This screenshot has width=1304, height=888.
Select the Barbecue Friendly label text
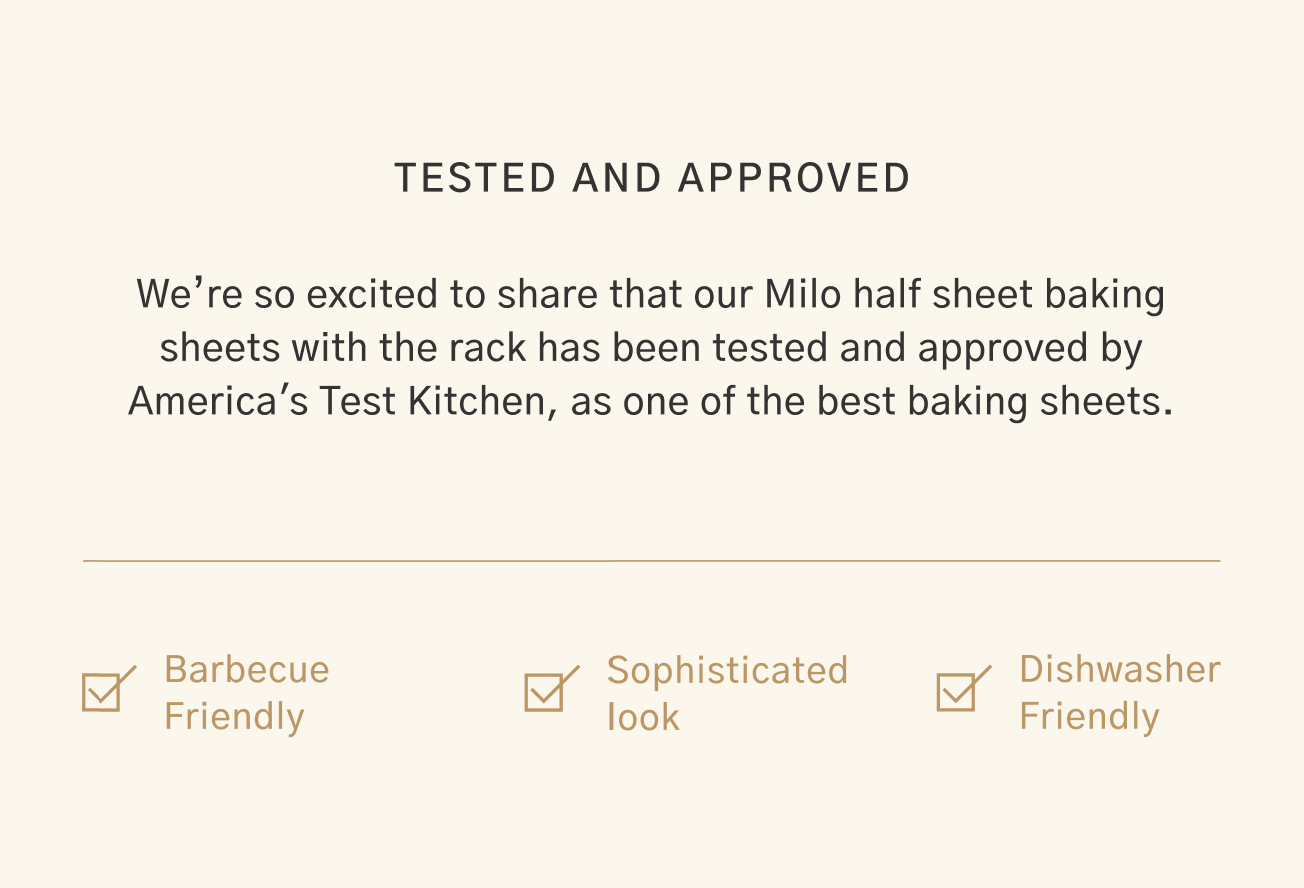(247, 693)
